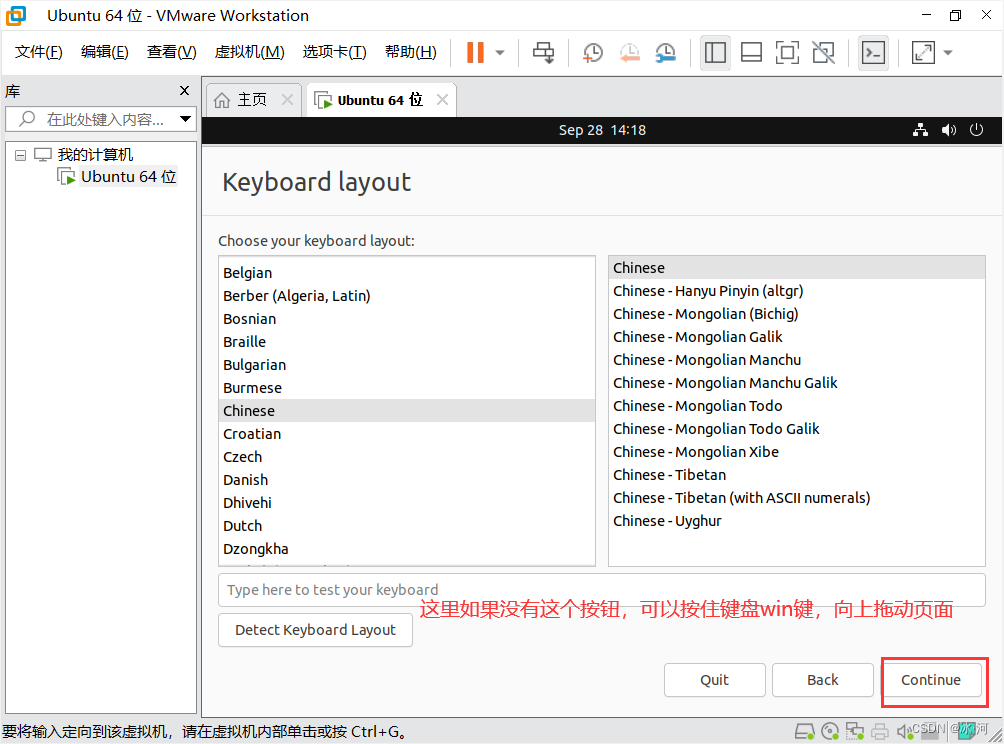This screenshot has height=744, width=1004.
Task: Select Chinese - Mongolian Todo variant
Action: click(x=797, y=406)
